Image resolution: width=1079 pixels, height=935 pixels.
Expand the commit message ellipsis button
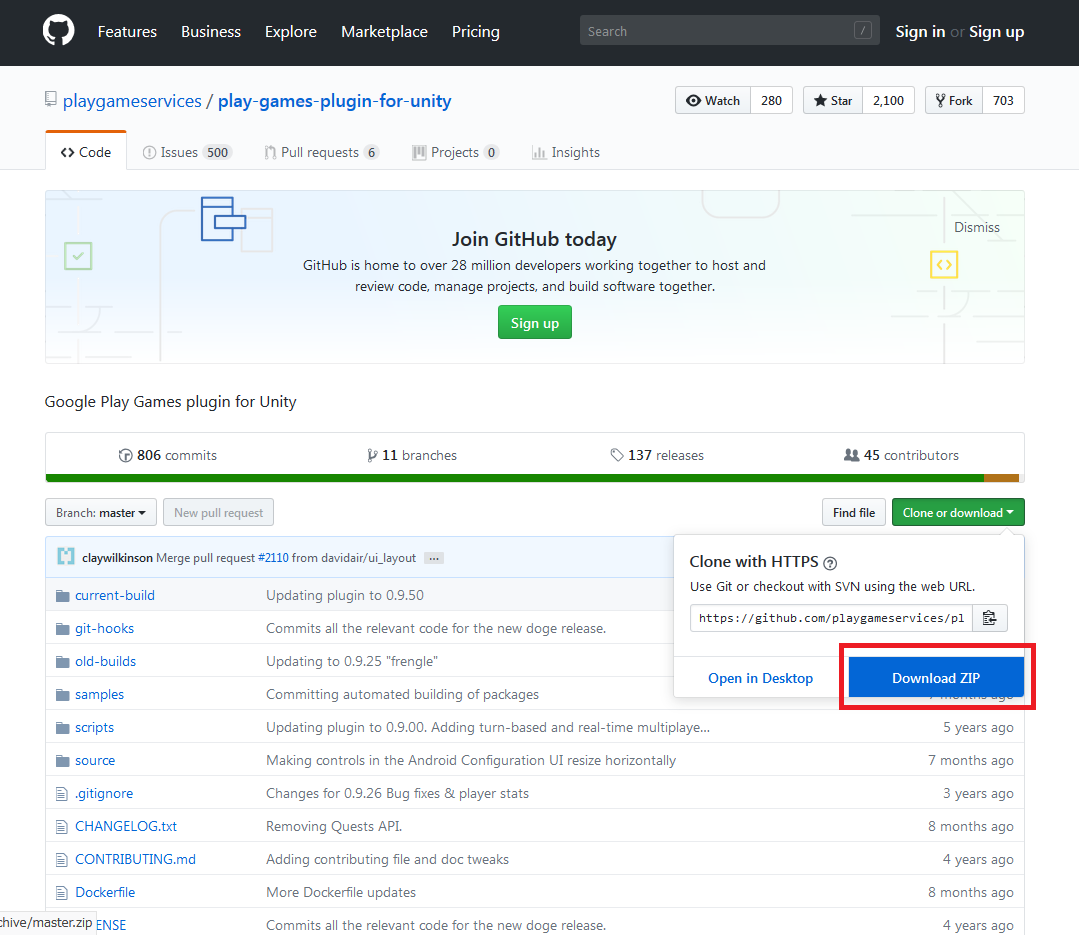point(434,558)
